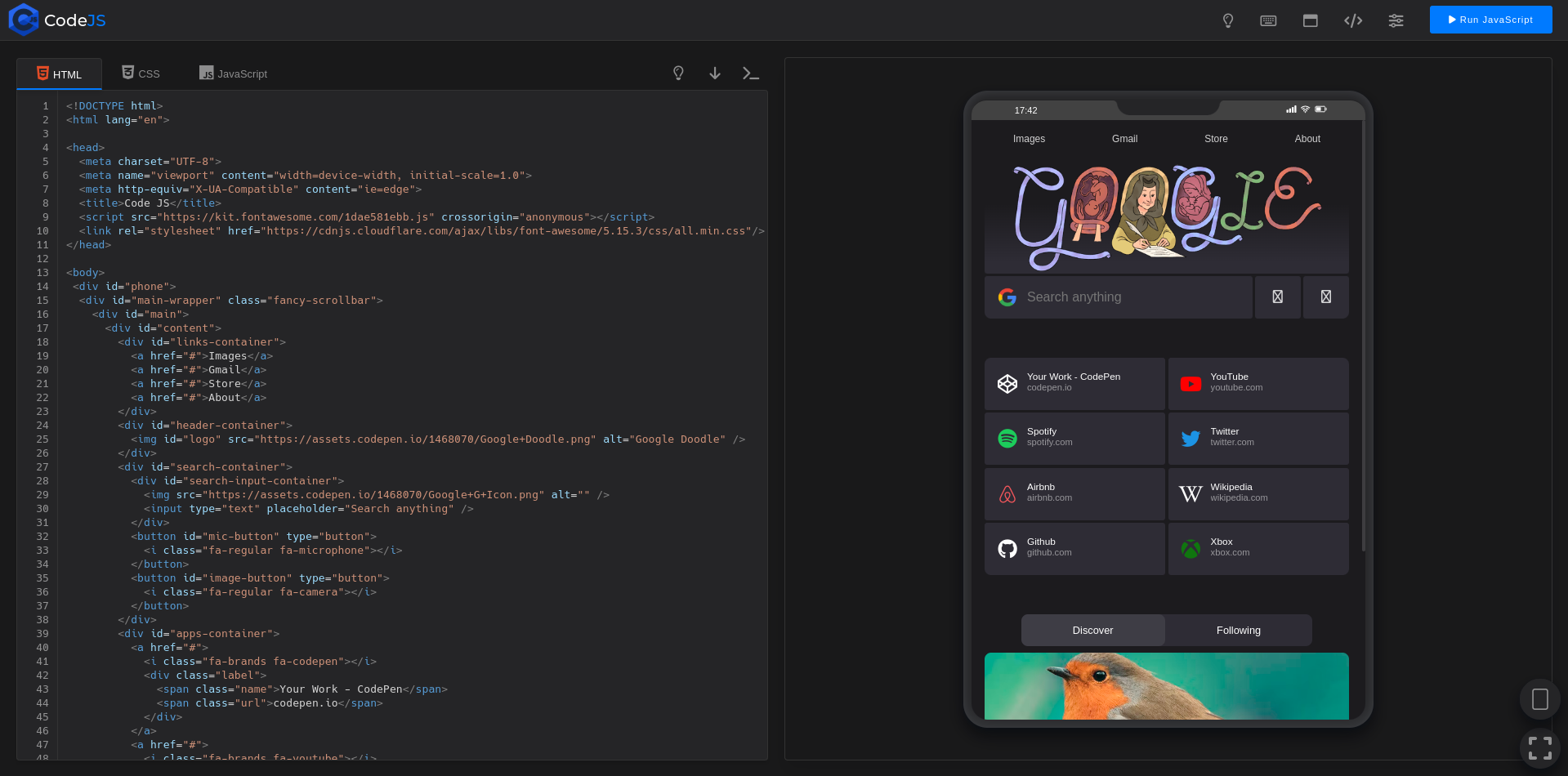This screenshot has height=776, width=1568.
Task: Click the div id="phone" code line
Action: (x=124, y=287)
